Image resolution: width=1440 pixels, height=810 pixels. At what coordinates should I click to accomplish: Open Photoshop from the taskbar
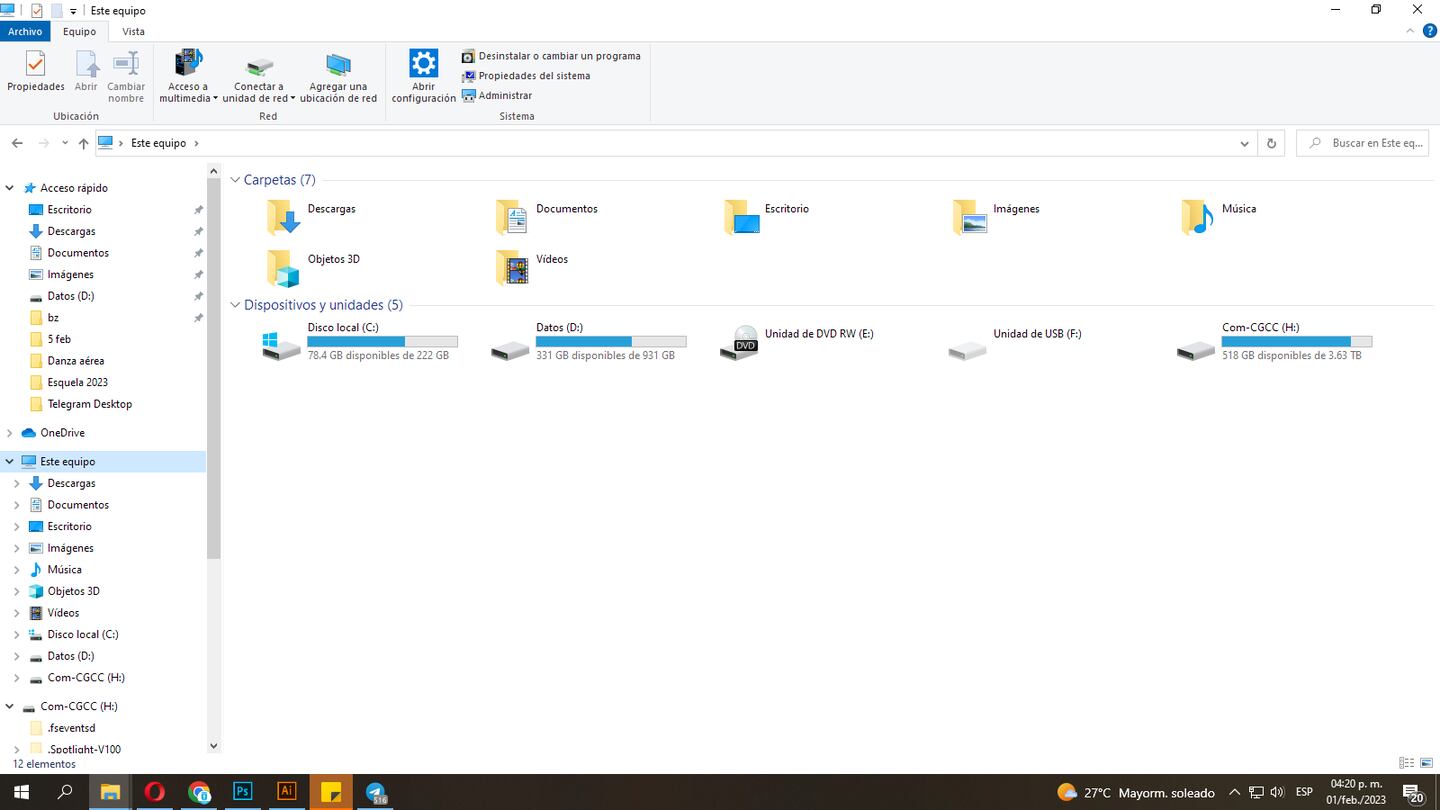(242, 791)
